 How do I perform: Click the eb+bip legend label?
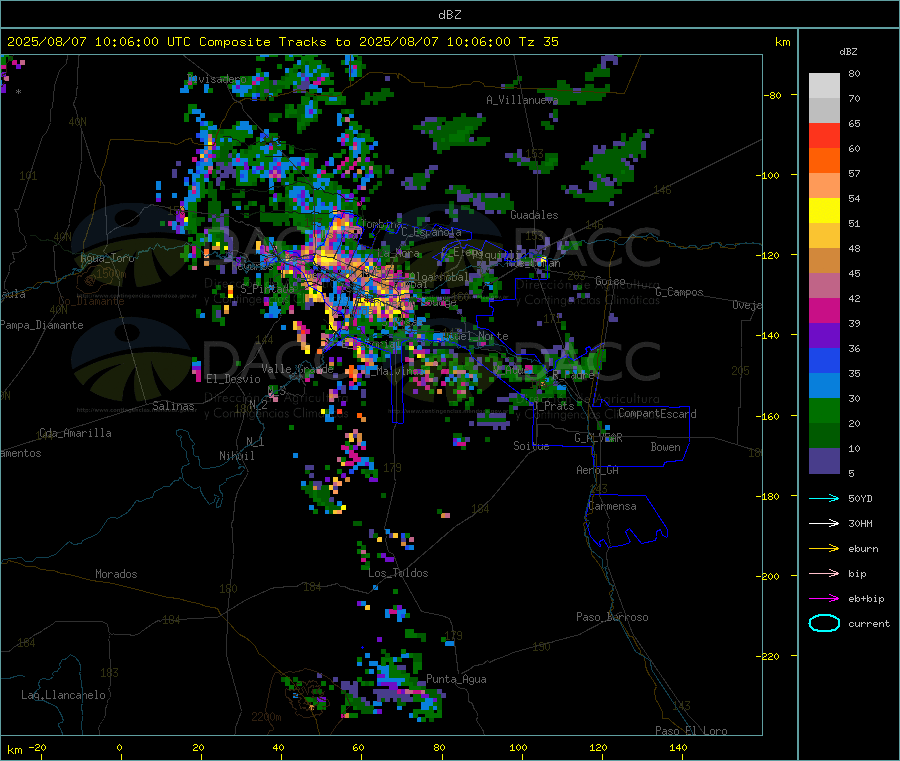[866, 599]
